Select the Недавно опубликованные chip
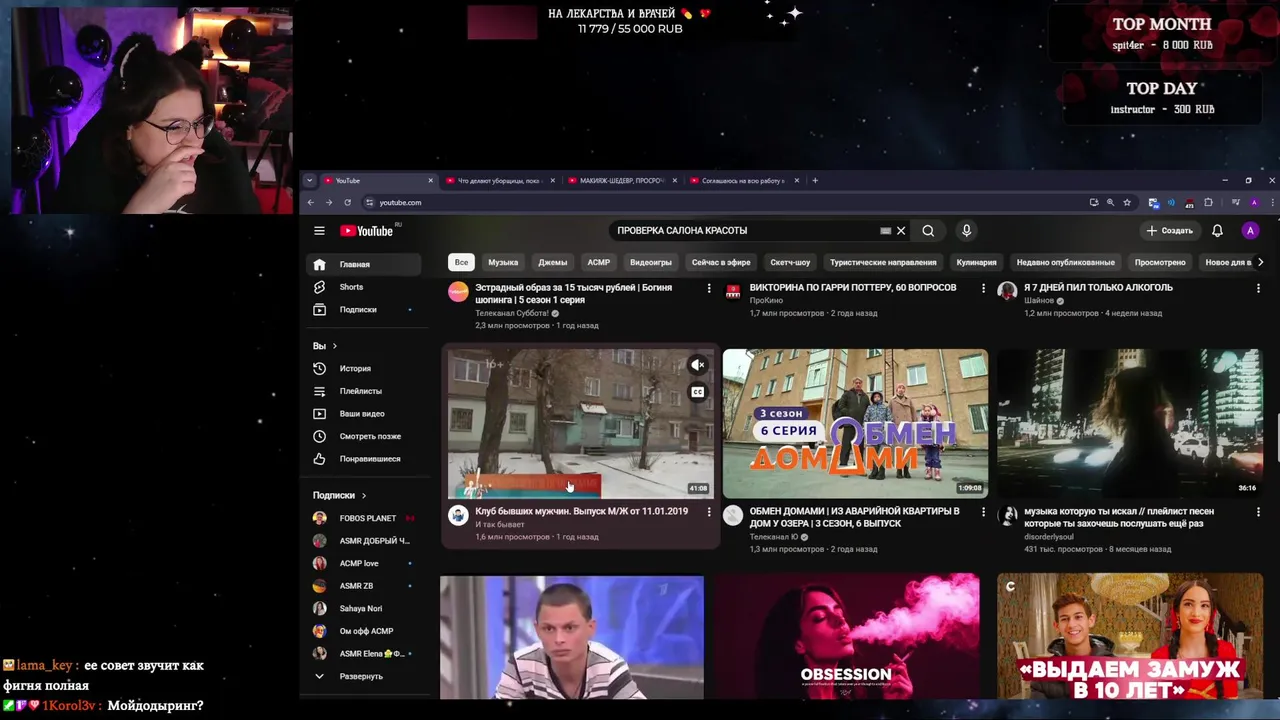The width and height of the screenshot is (1280, 720). coord(1065,262)
